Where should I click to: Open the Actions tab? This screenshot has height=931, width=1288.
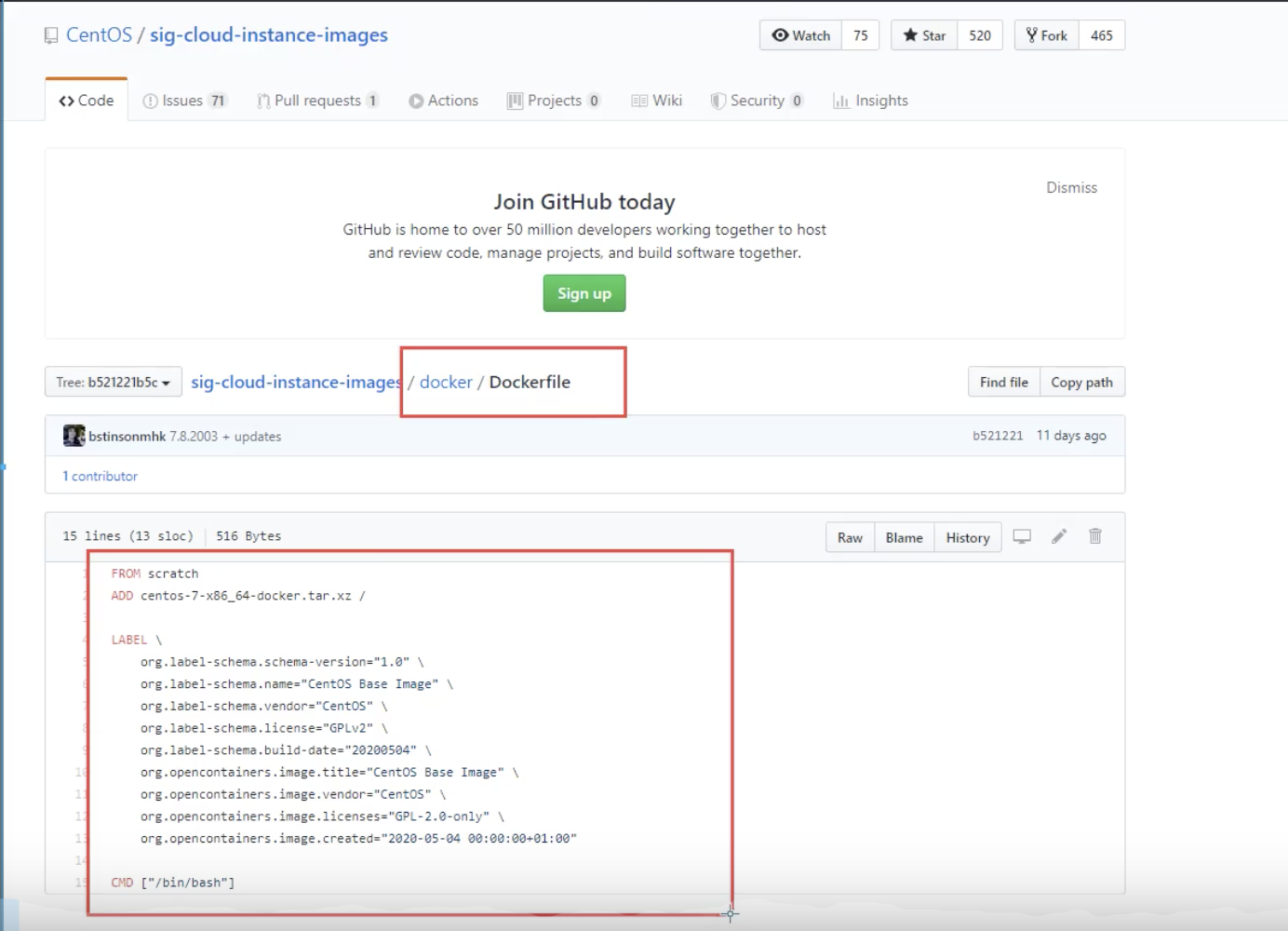443,101
